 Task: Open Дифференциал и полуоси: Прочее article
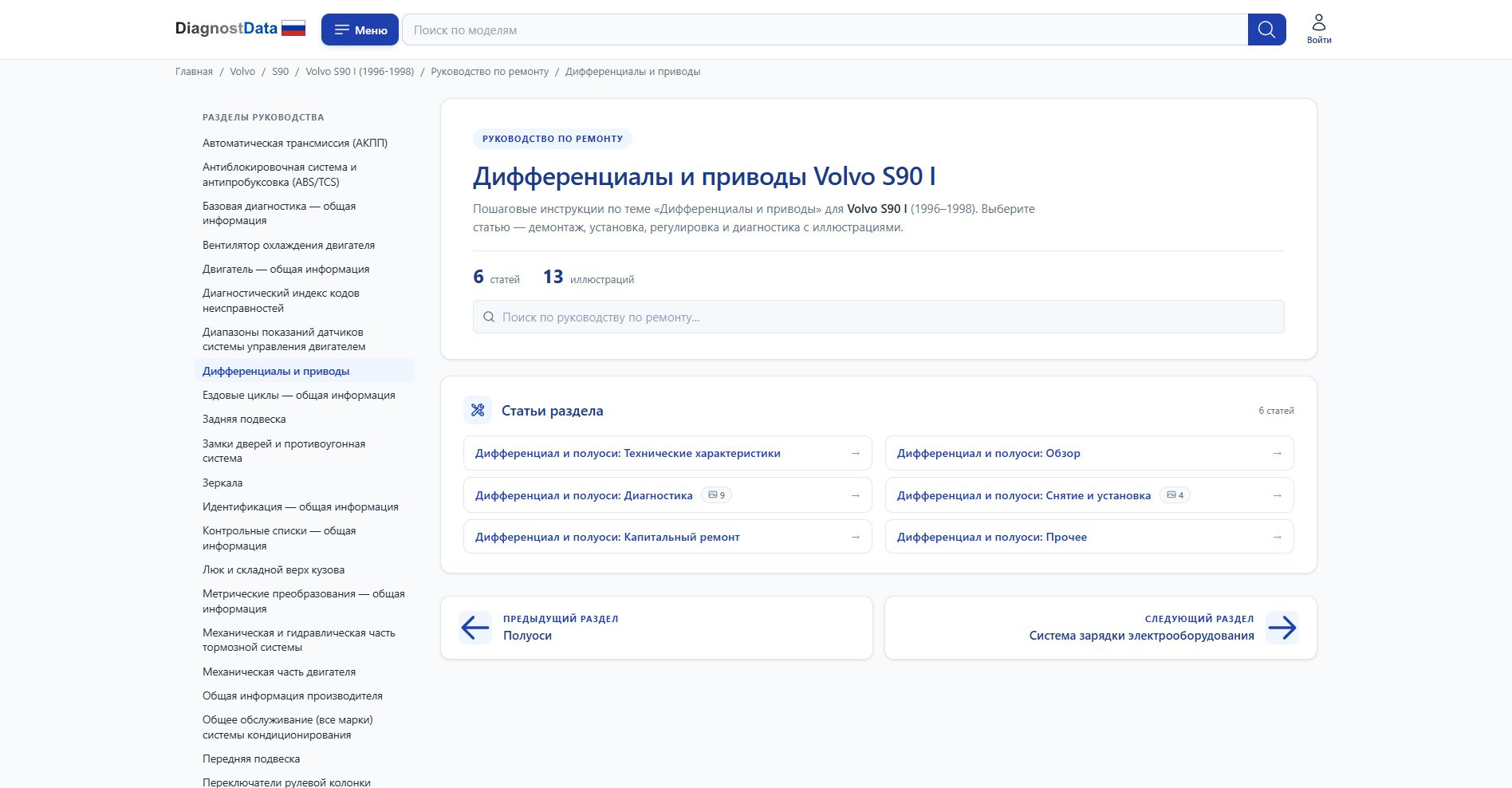pyautogui.click(x=1089, y=537)
